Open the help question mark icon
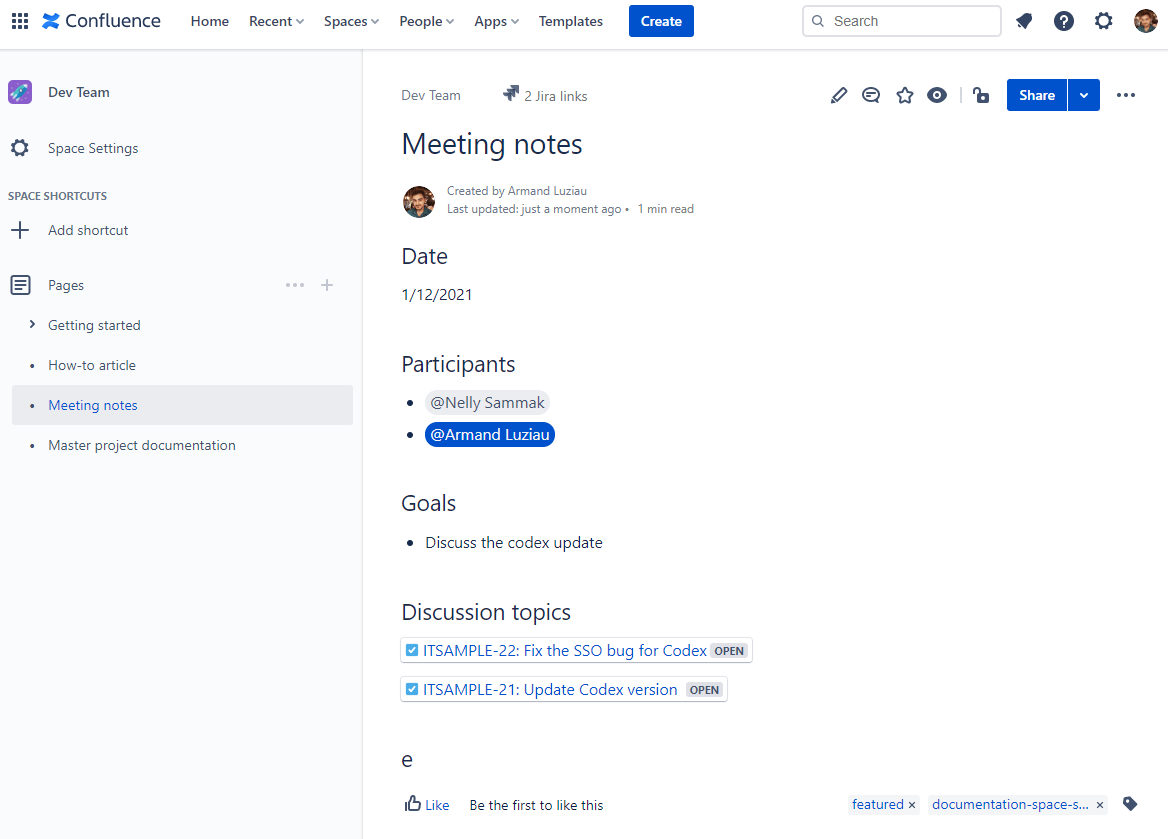The image size is (1168, 839). point(1064,21)
